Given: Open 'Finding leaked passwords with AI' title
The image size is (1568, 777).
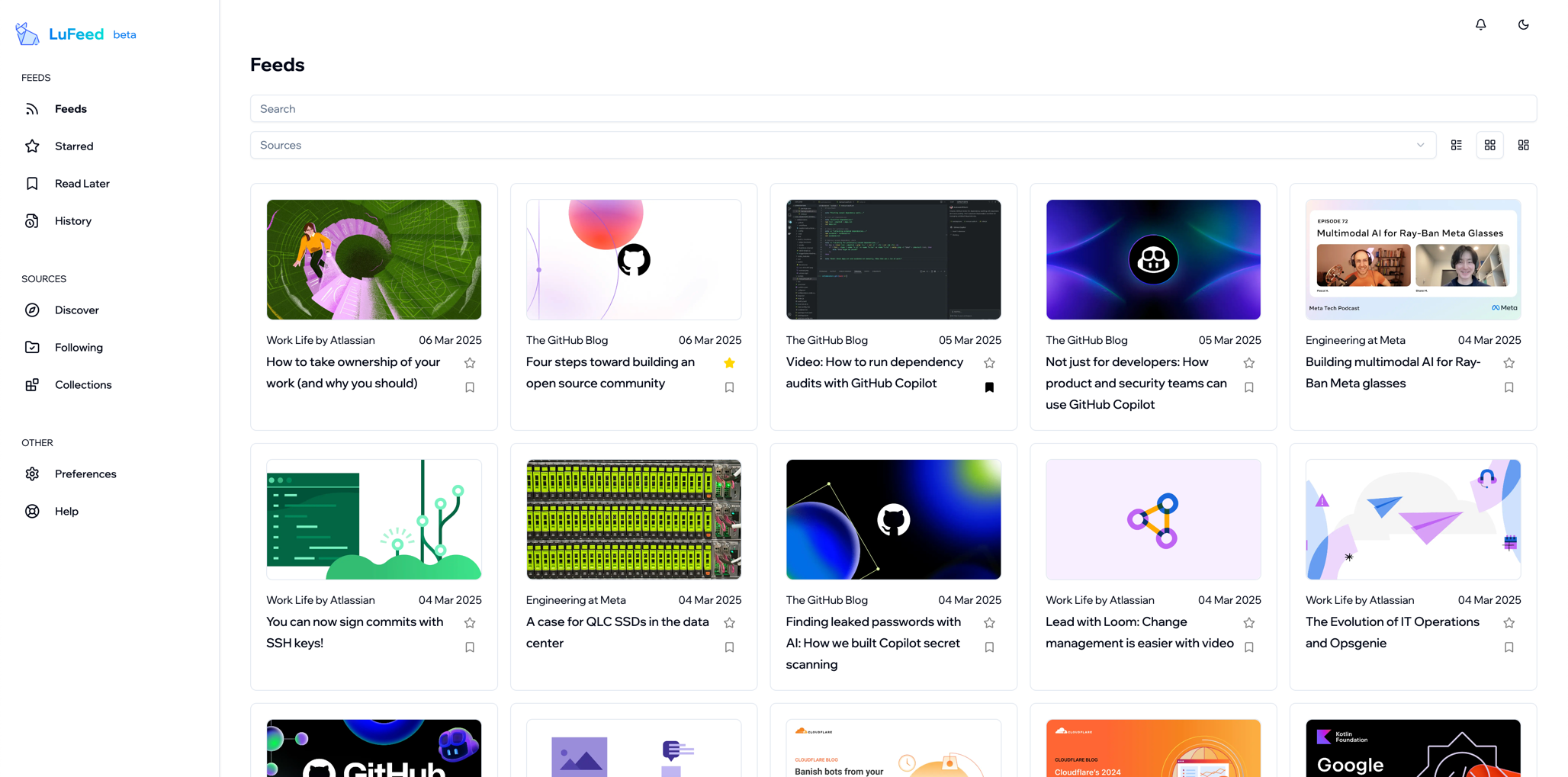Looking at the screenshot, I should coord(873,644).
